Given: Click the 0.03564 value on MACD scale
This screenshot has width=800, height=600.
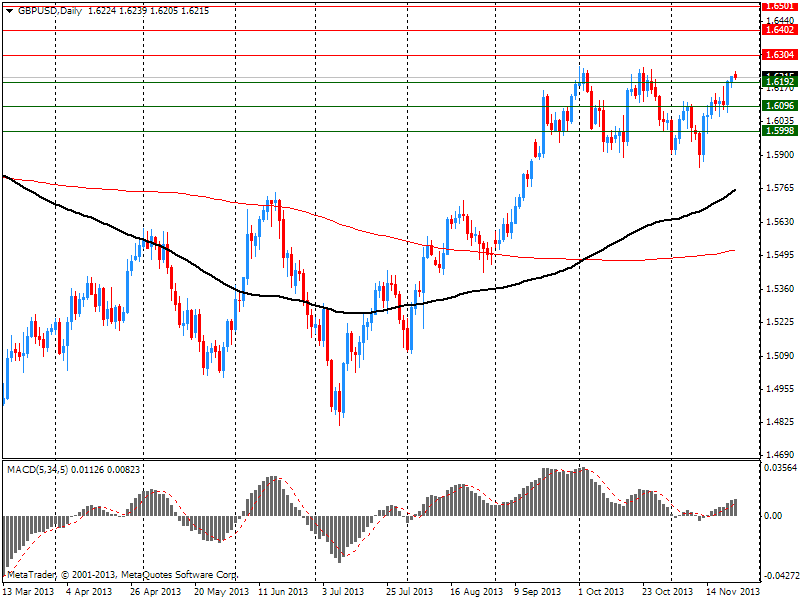Looking at the screenshot, I should point(780,467).
